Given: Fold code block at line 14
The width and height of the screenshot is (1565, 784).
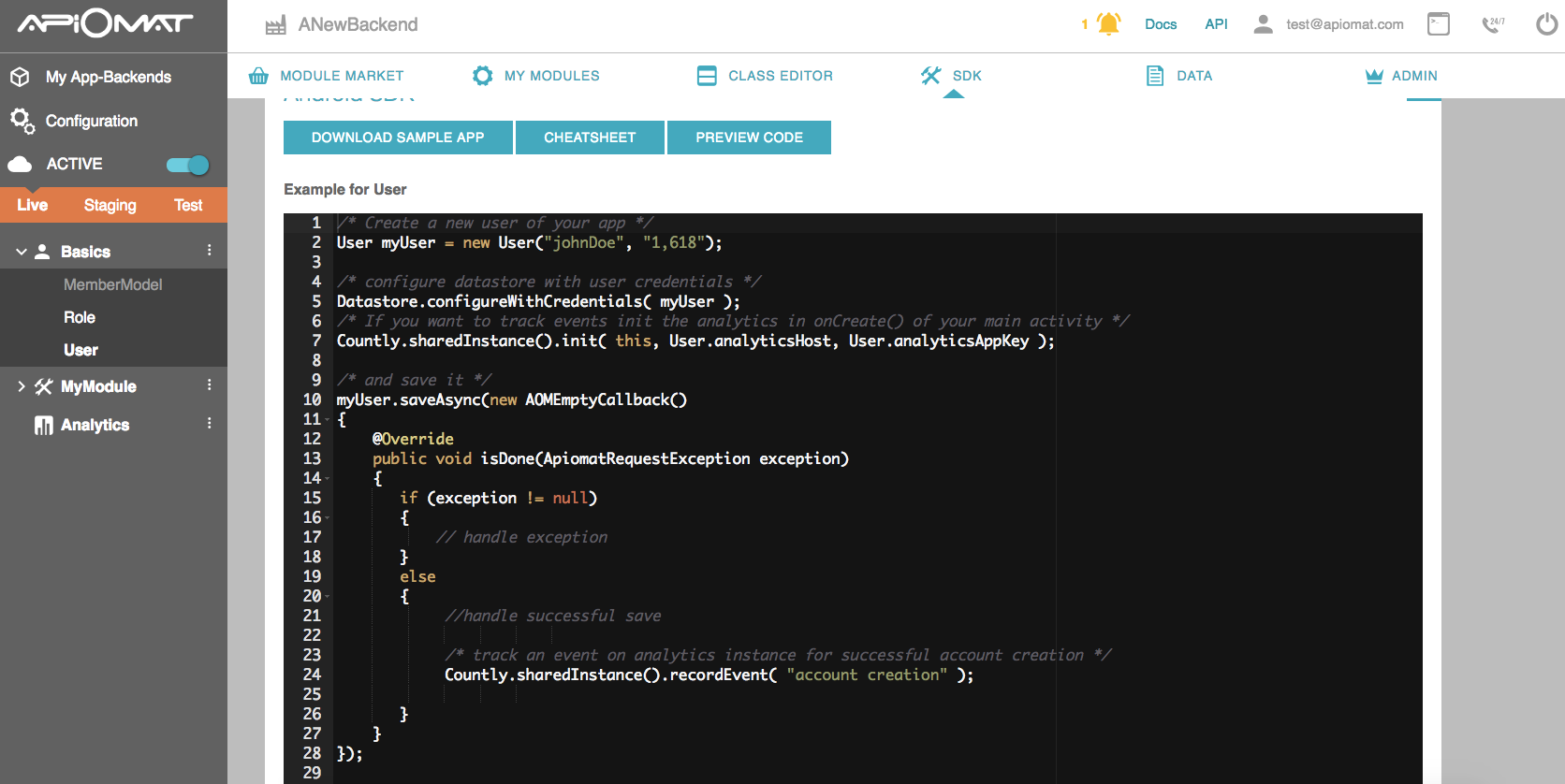Looking at the screenshot, I should click(328, 479).
